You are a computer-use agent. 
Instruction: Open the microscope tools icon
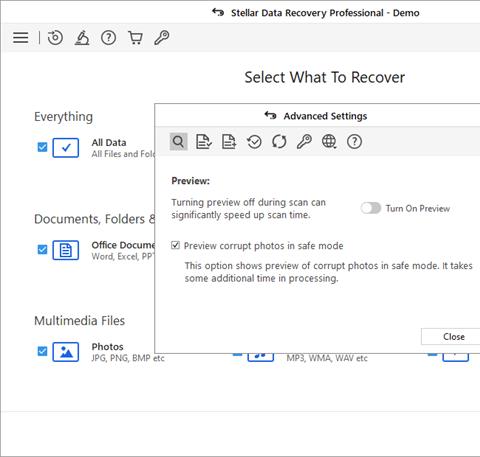tap(82, 37)
